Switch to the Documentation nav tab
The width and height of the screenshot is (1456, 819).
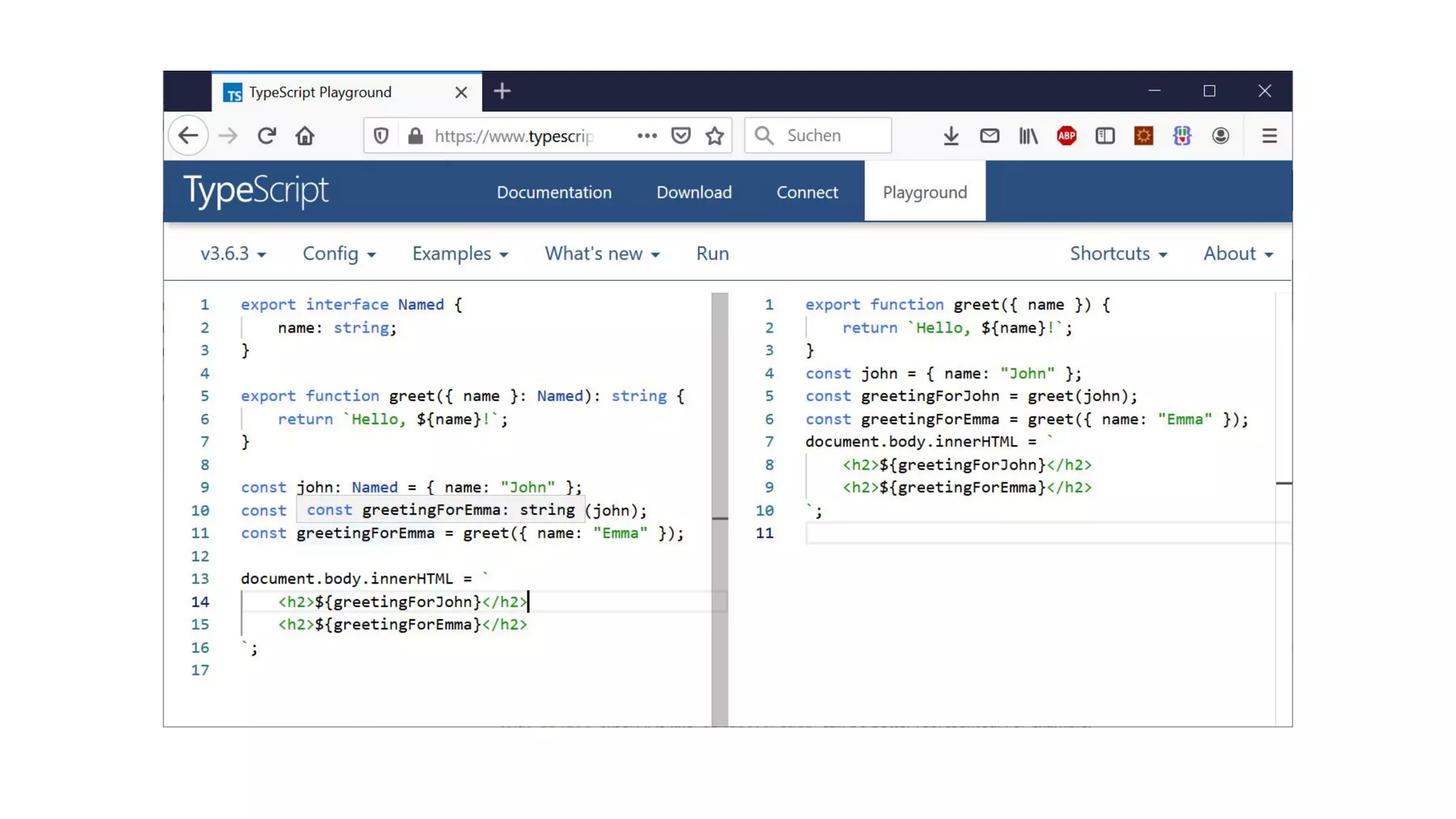tap(554, 192)
